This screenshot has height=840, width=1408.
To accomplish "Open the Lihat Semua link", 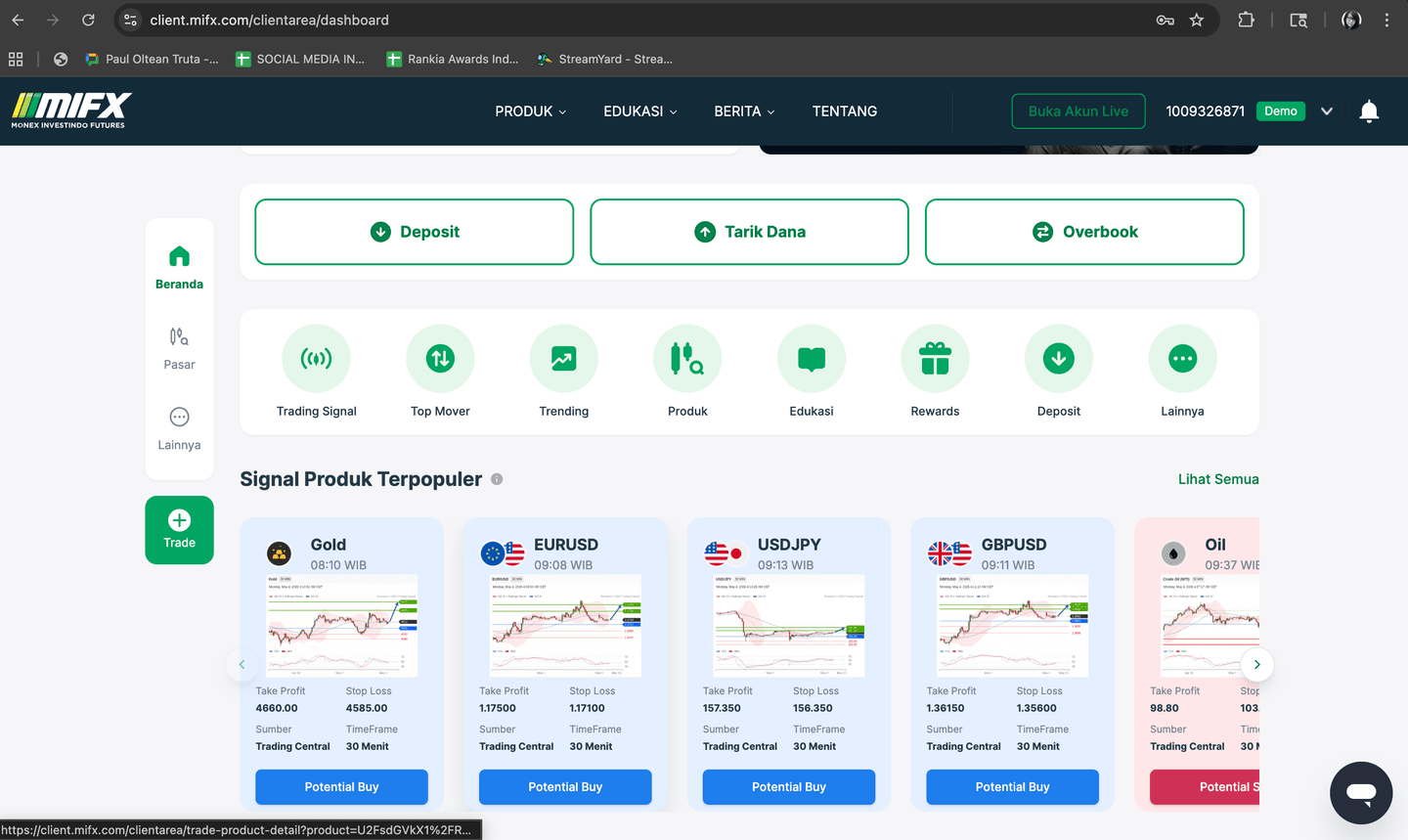I will pos(1218,479).
